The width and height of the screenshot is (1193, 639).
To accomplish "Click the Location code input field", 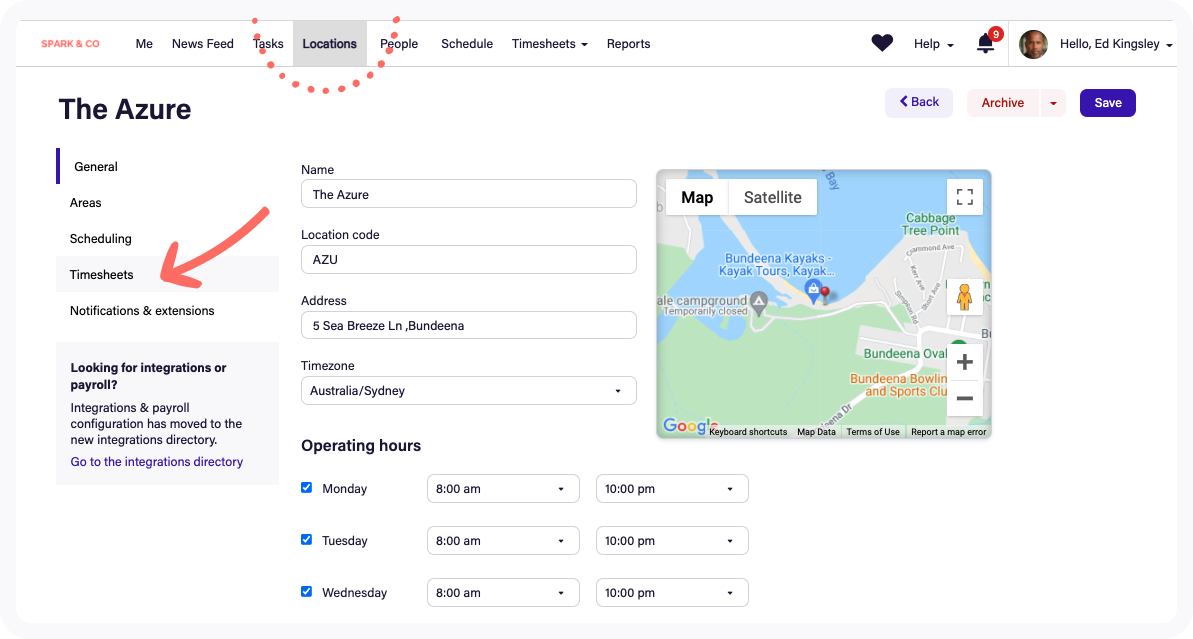I will coord(468,260).
